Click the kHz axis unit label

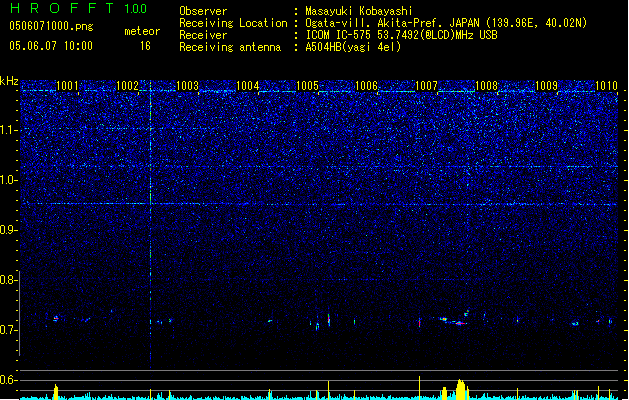tap(9, 81)
